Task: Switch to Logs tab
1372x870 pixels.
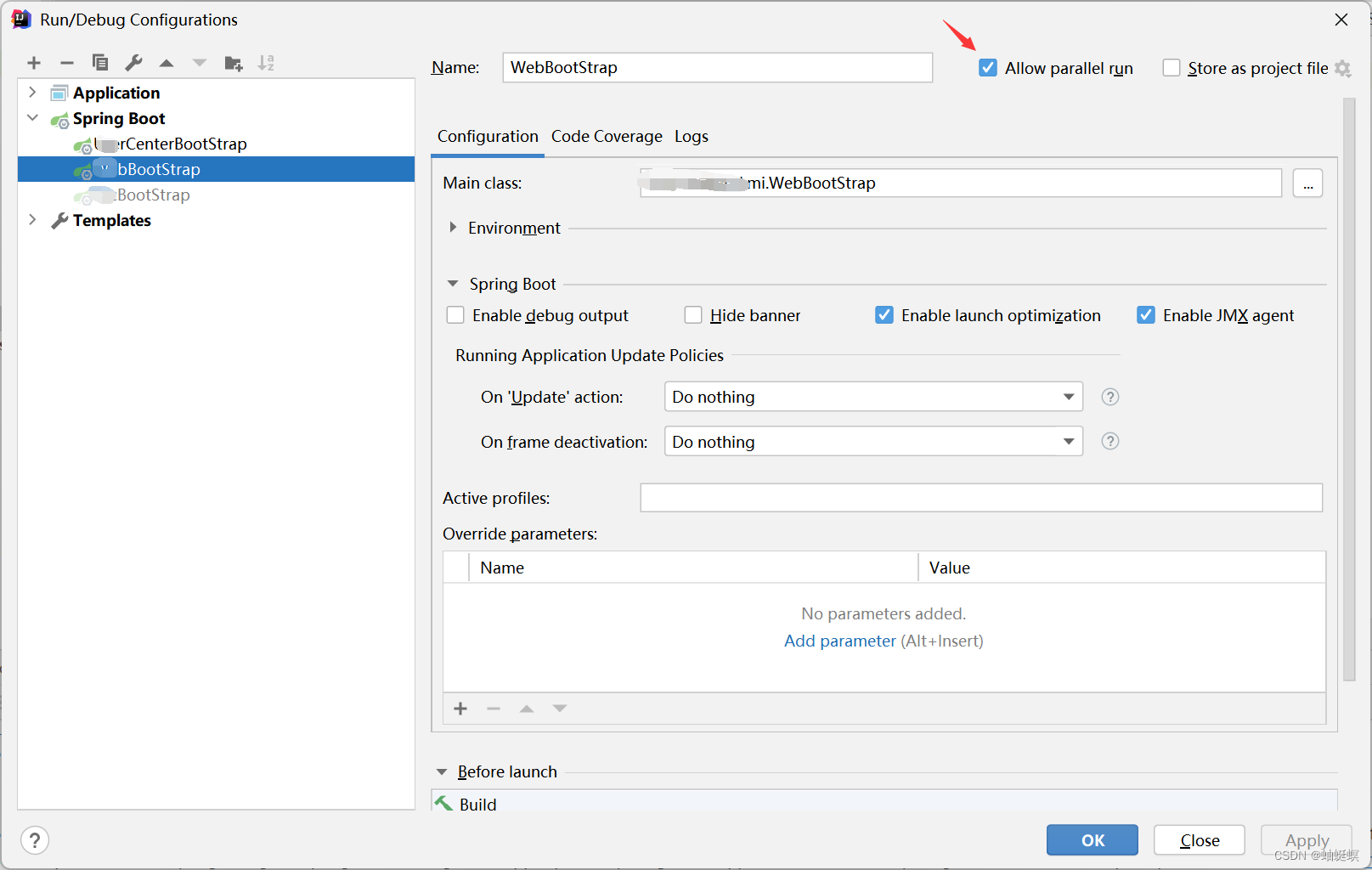Action: coord(692,136)
